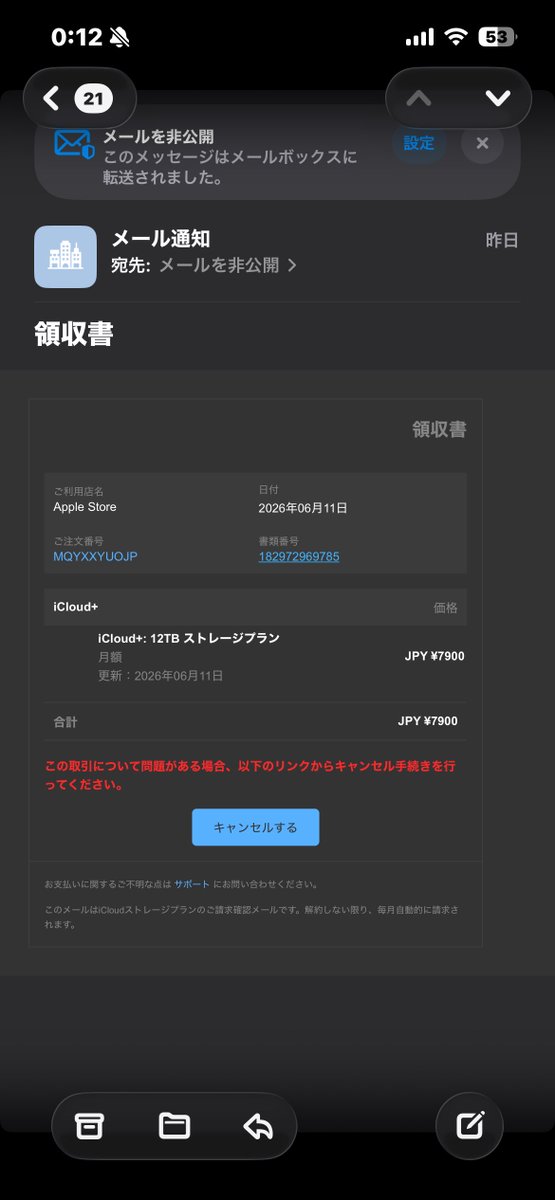Archive the message with the box icon

pyautogui.click(x=90, y=1126)
